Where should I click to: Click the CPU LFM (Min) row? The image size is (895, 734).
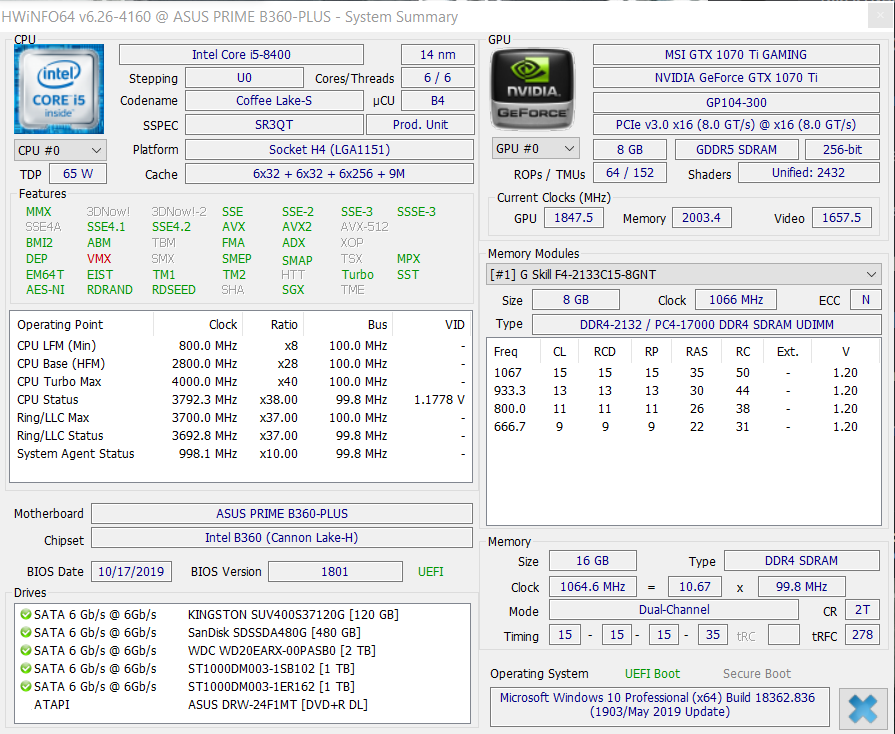241,346
